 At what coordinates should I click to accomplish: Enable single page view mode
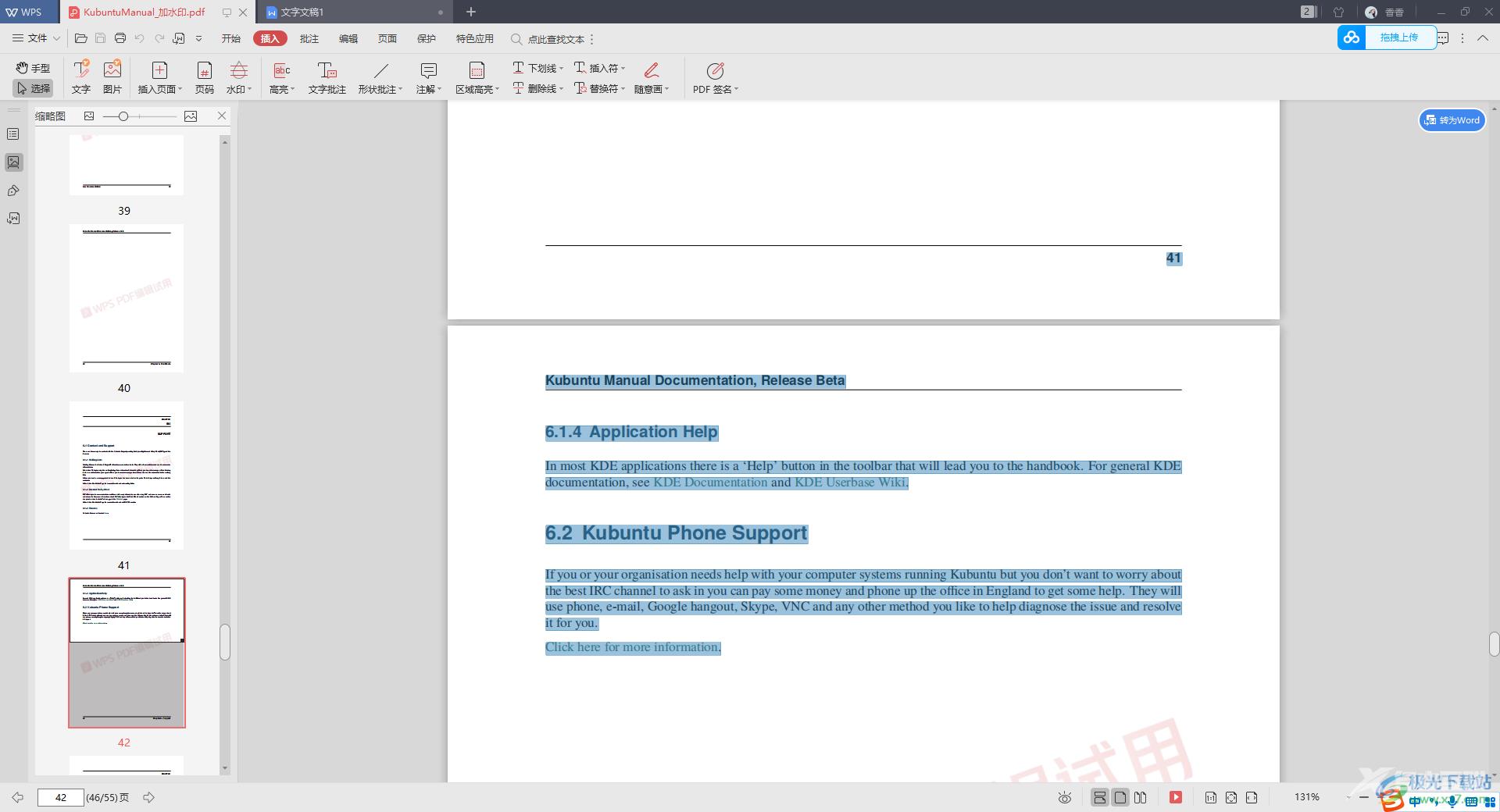pyautogui.click(x=1120, y=797)
